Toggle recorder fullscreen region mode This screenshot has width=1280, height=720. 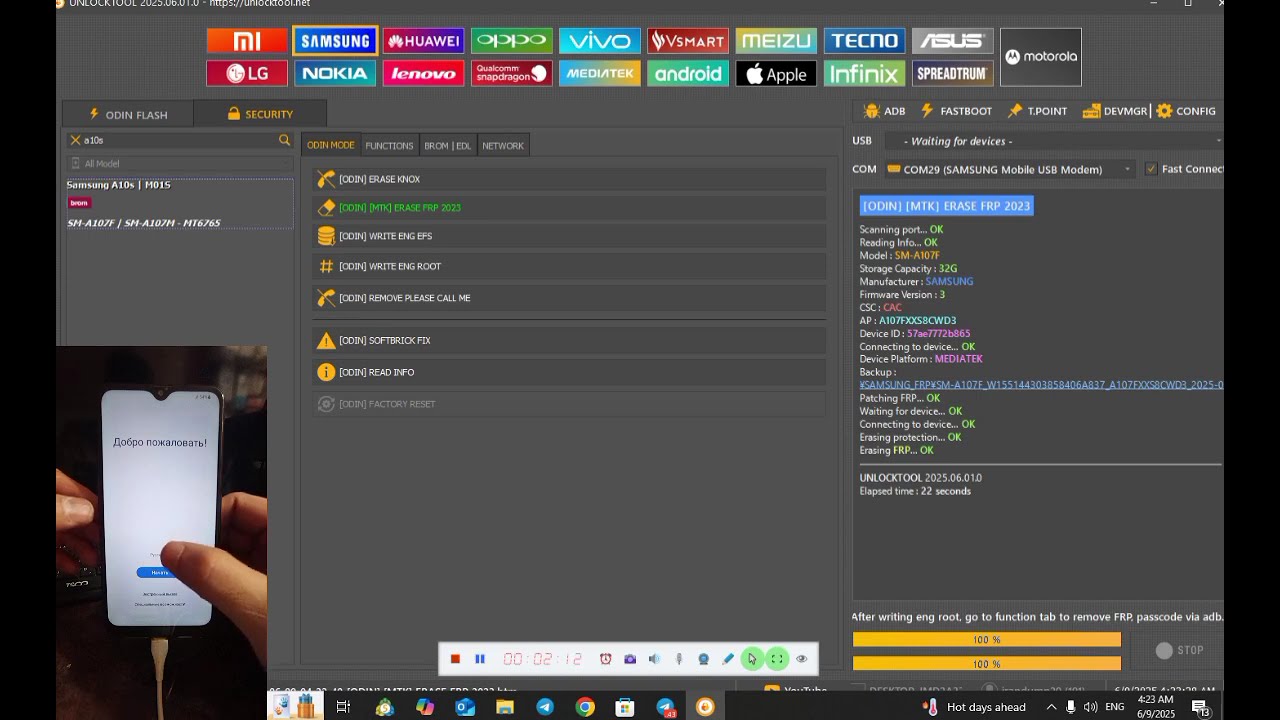(777, 659)
